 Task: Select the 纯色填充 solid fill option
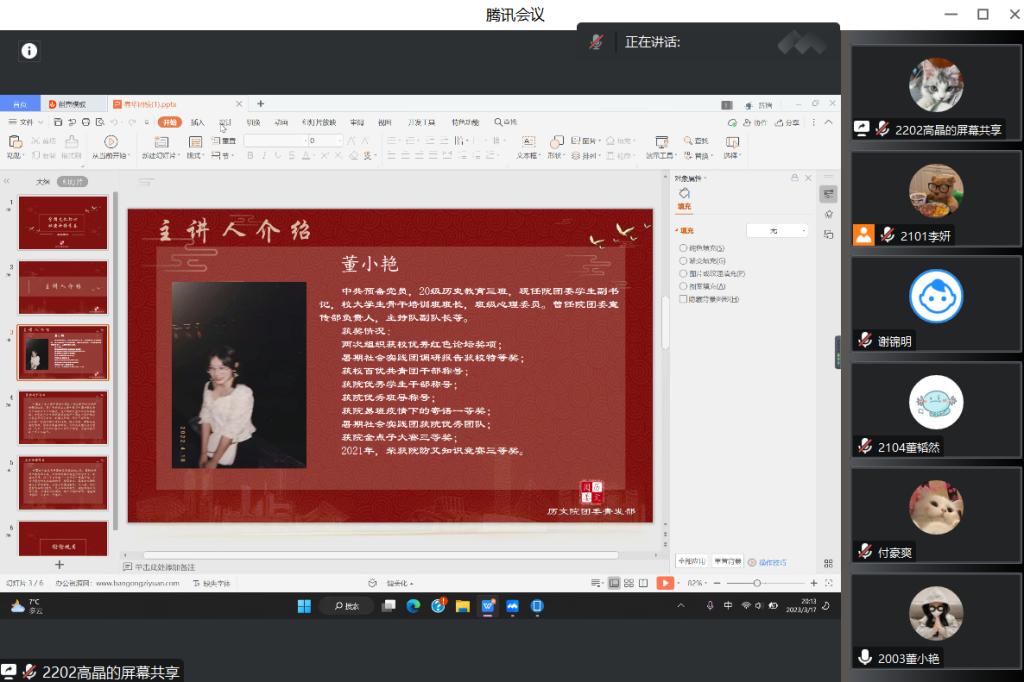click(684, 247)
